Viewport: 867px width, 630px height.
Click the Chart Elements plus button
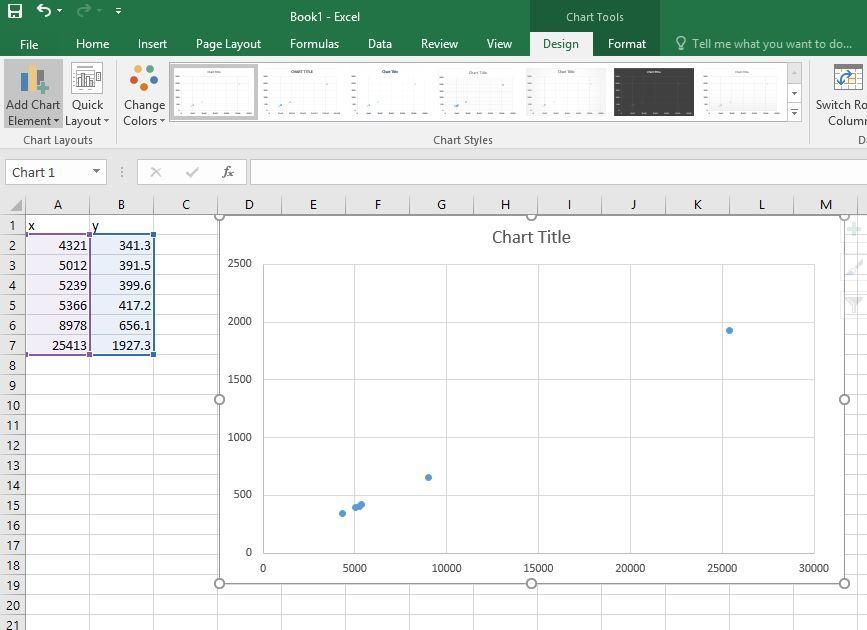[854, 229]
